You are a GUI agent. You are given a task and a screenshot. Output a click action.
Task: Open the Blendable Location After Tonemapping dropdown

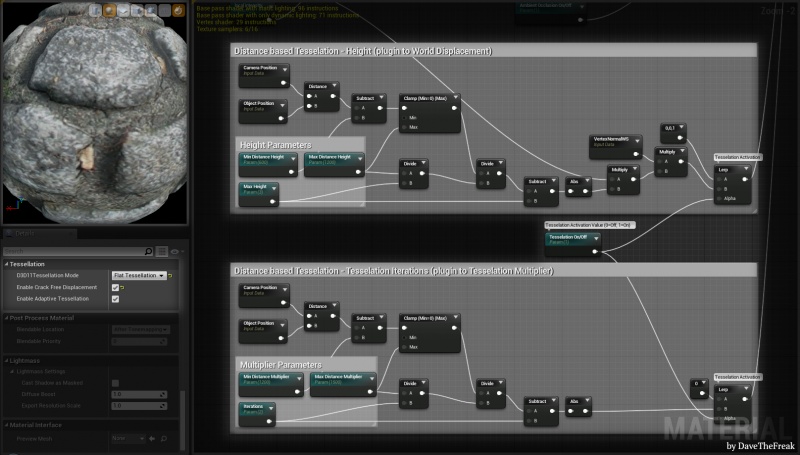pos(141,330)
